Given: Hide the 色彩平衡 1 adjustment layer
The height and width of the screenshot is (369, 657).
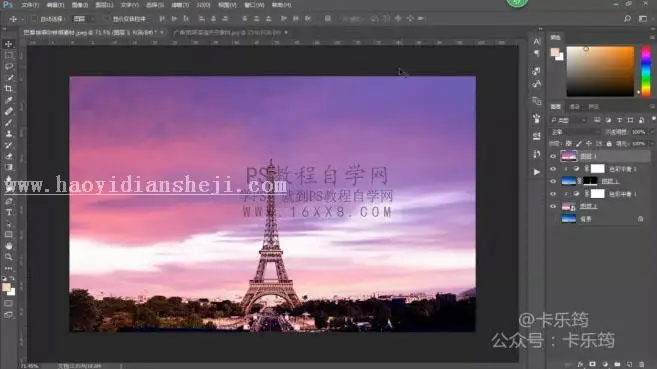Looking at the screenshot, I should (x=553, y=194).
